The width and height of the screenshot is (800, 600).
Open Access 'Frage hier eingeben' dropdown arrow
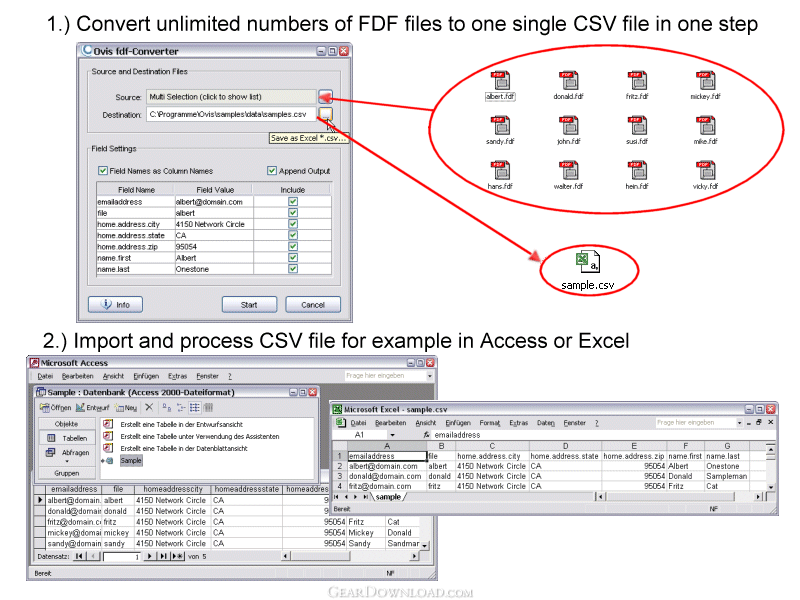(x=430, y=376)
